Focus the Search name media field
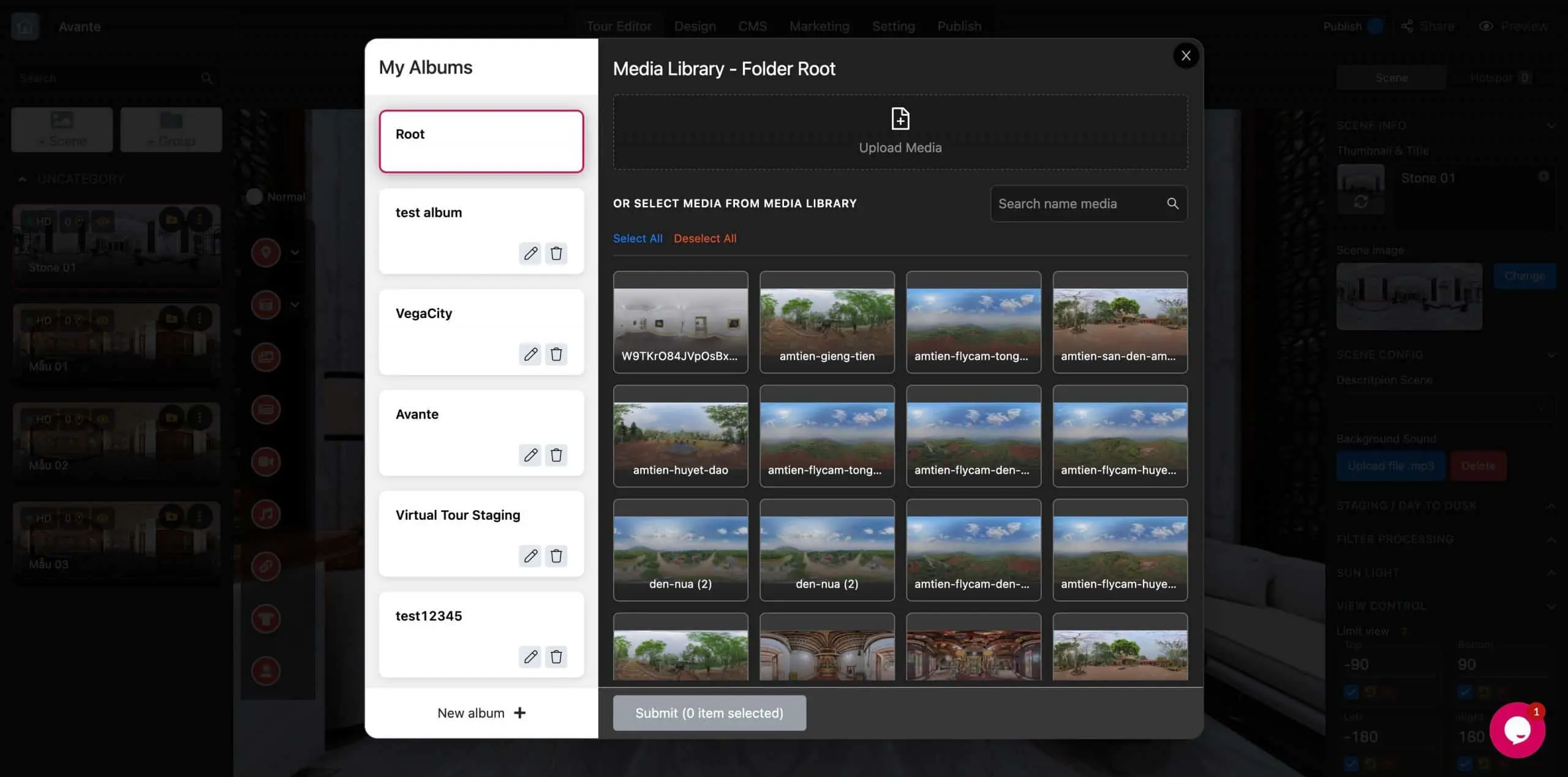 pos(1078,203)
